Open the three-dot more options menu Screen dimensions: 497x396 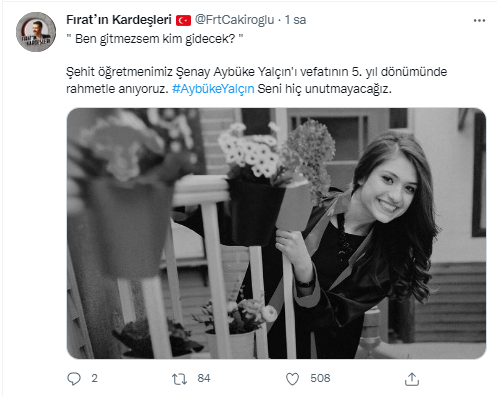[479, 21]
